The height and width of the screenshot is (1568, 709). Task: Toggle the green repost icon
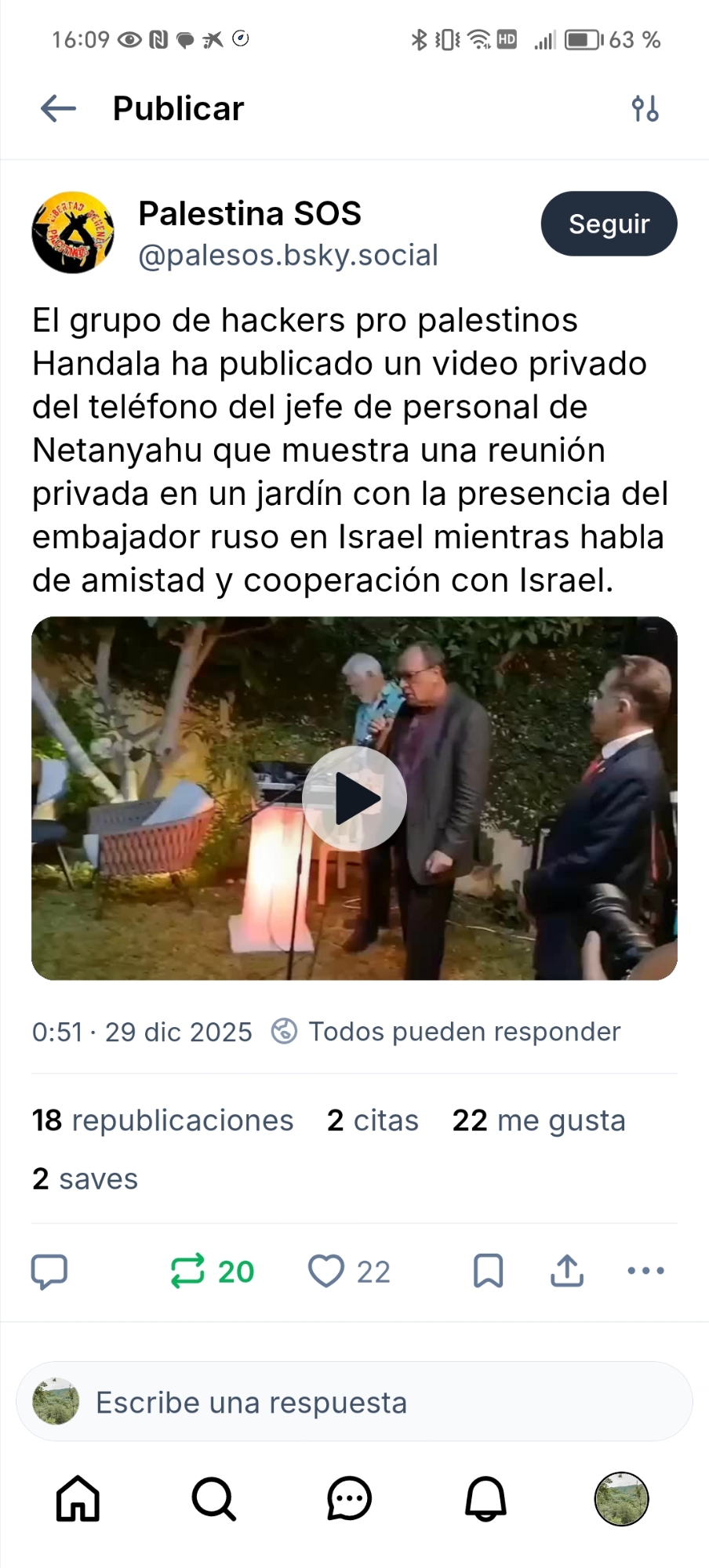[188, 1271]
